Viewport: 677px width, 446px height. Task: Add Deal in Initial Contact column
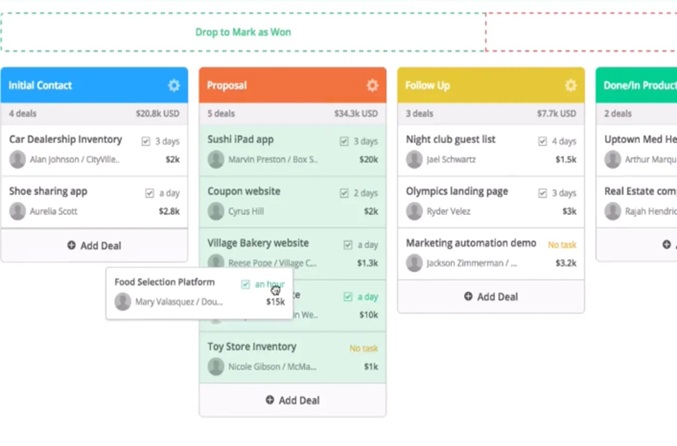click(94, 245)
